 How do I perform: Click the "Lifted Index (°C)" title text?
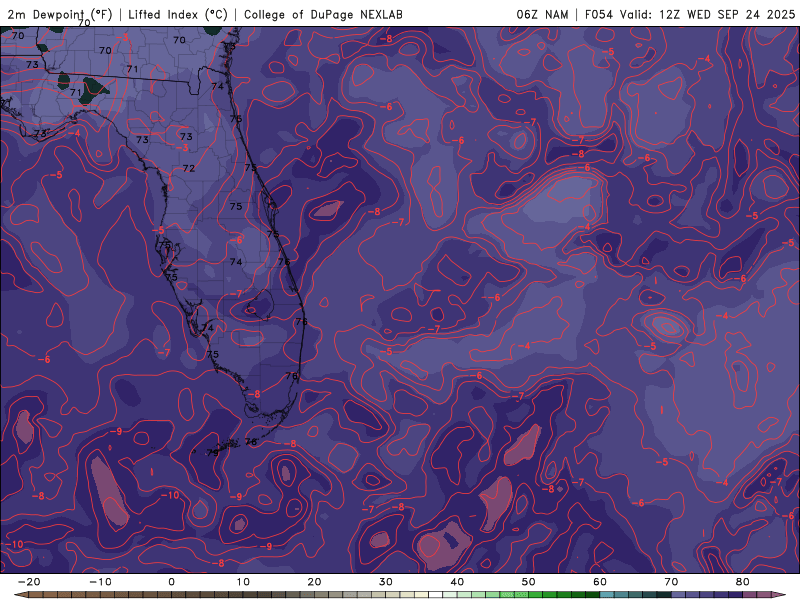178,14
